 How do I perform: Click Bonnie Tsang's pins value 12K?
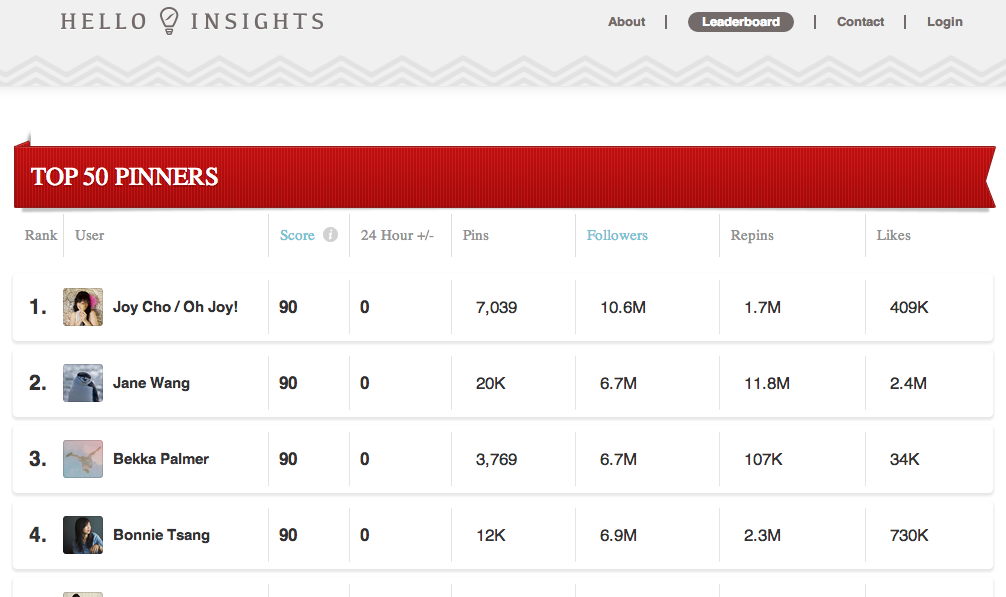click(x=490, y=535)
